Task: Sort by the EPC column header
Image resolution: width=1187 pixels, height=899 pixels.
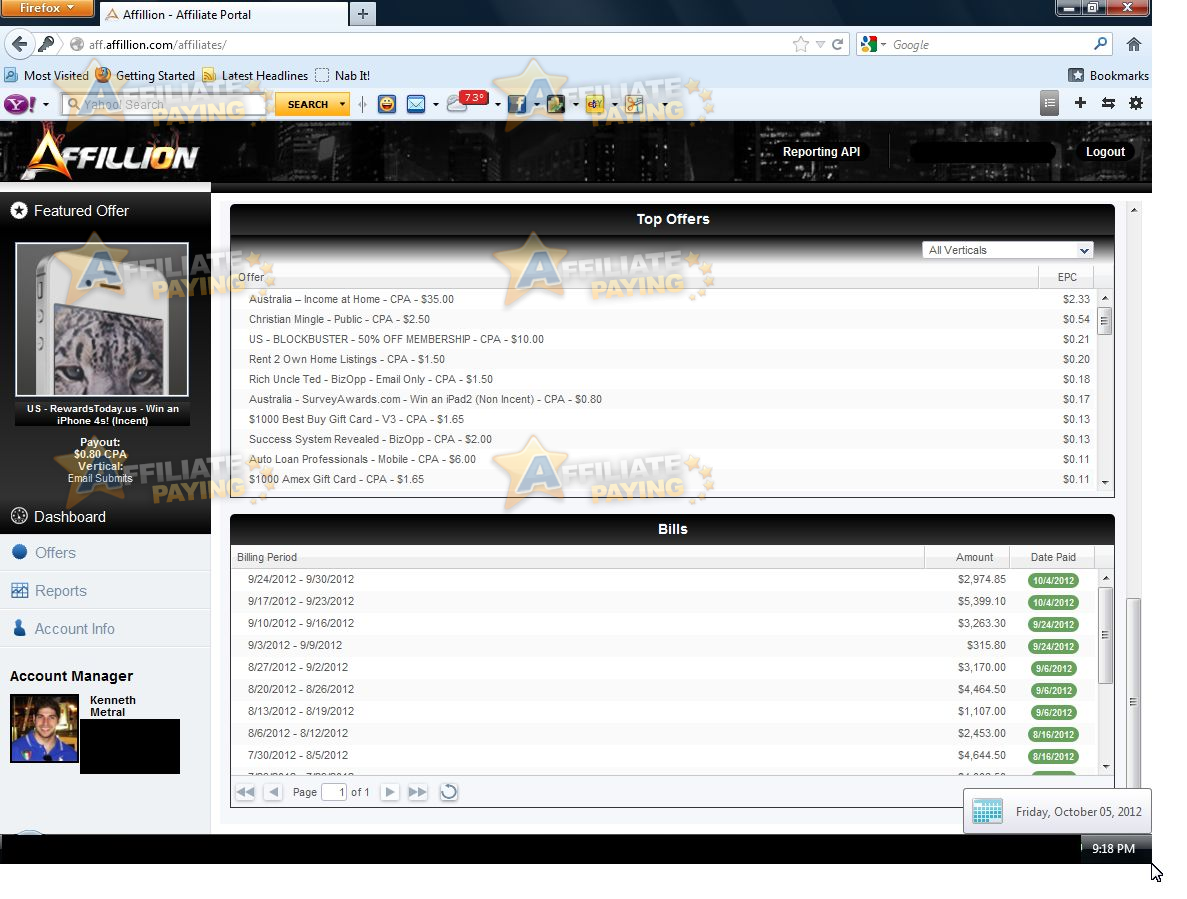Action: (1067, 277)
